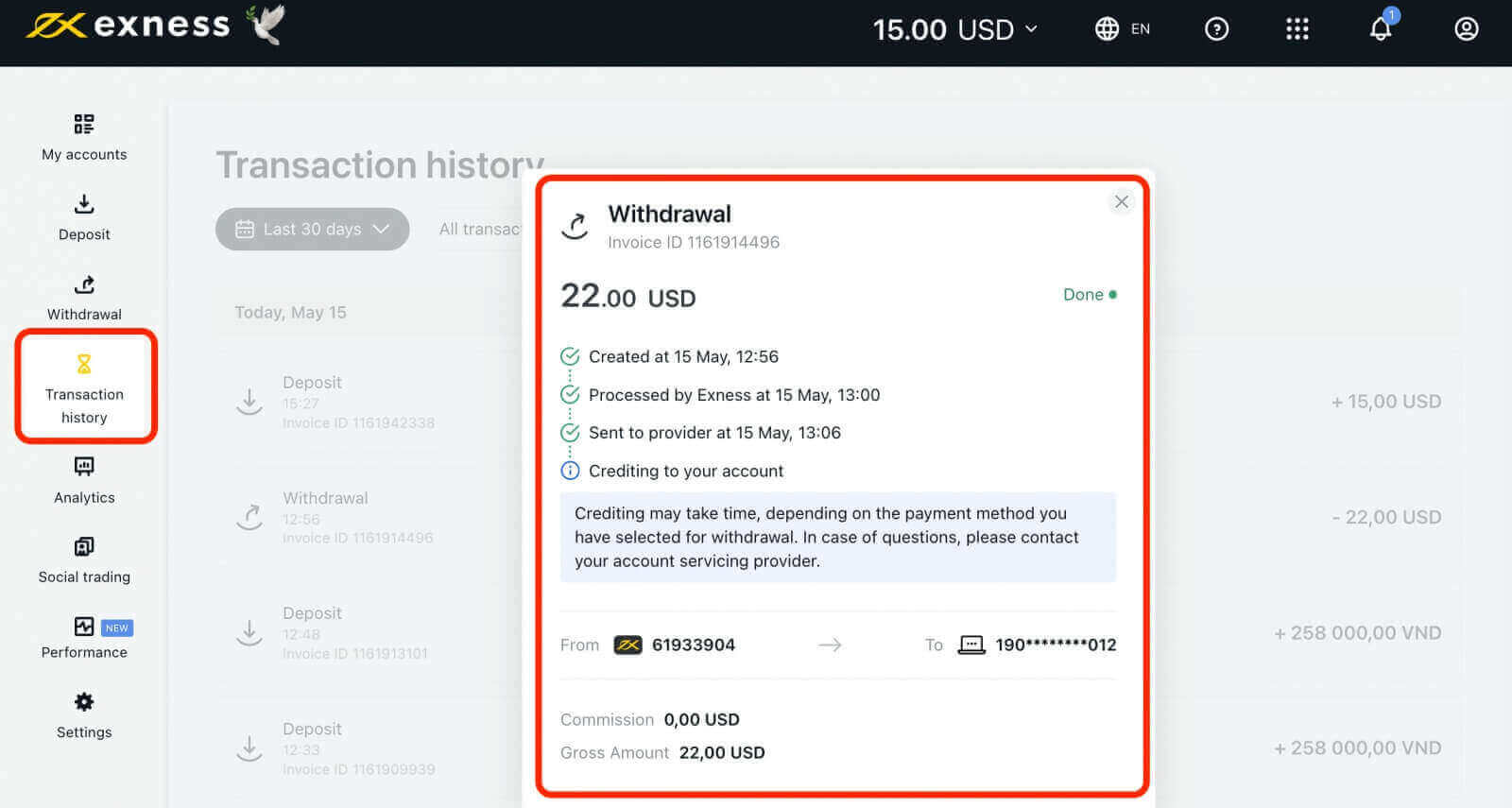Open the Performance section marked NEW
Screen dimensions: 1512x808
(x=84, y=638)
